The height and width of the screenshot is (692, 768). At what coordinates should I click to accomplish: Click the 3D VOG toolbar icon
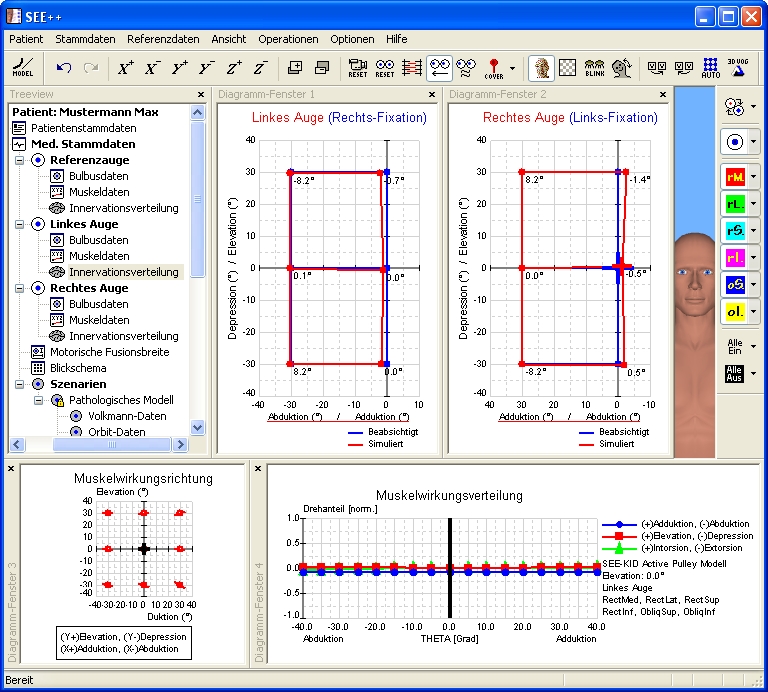738,66
